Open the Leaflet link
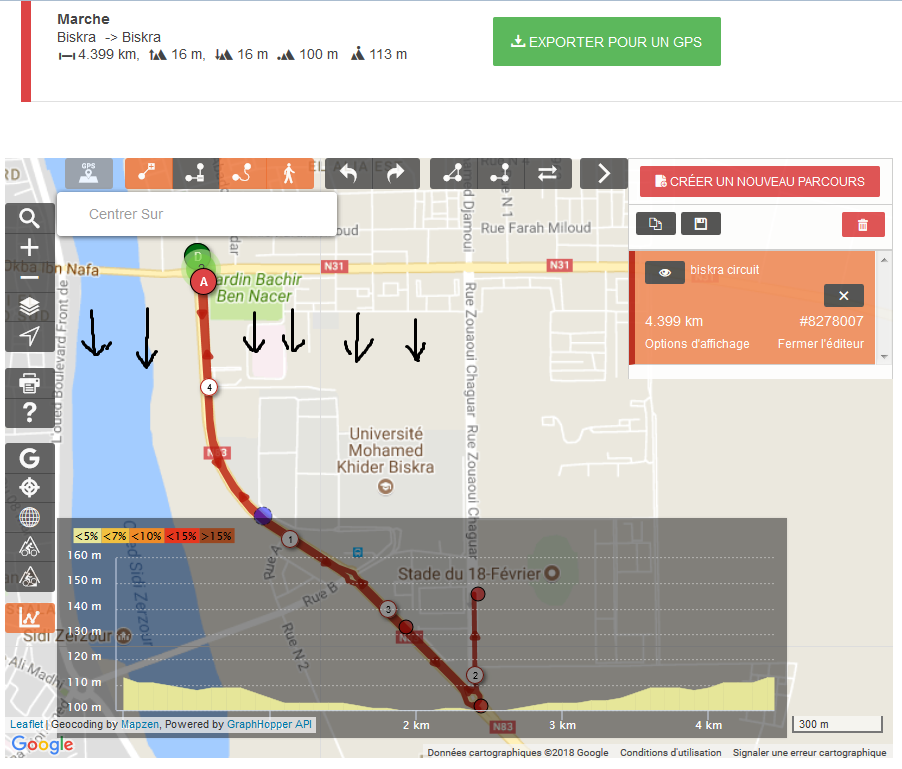The width and height of the screenshot is (902, 769). (x=26, y=724)
